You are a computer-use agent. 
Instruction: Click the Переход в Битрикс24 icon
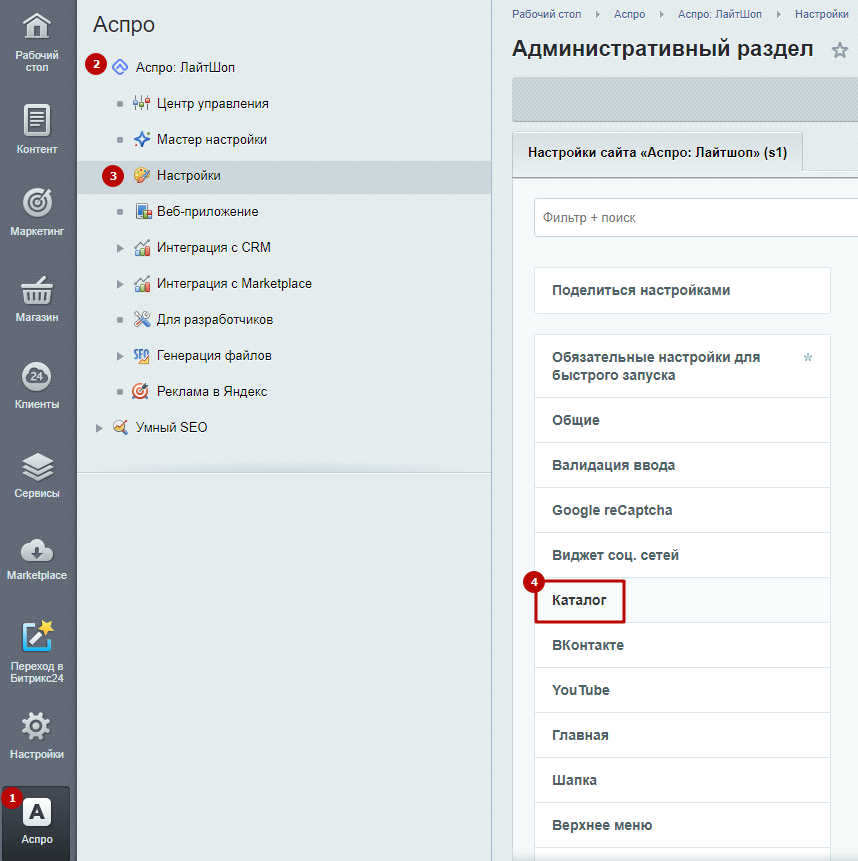point(37,636)
